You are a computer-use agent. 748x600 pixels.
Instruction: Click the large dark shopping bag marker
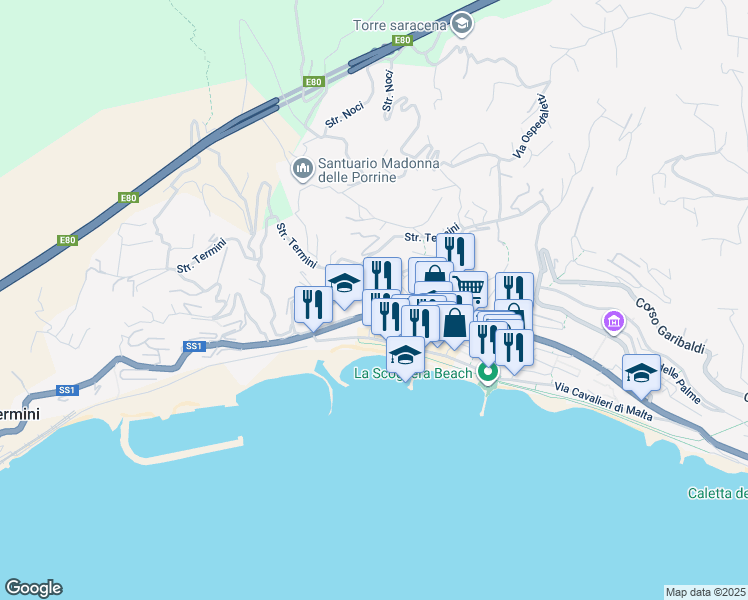pyautogui.click(x=455, y=323)
